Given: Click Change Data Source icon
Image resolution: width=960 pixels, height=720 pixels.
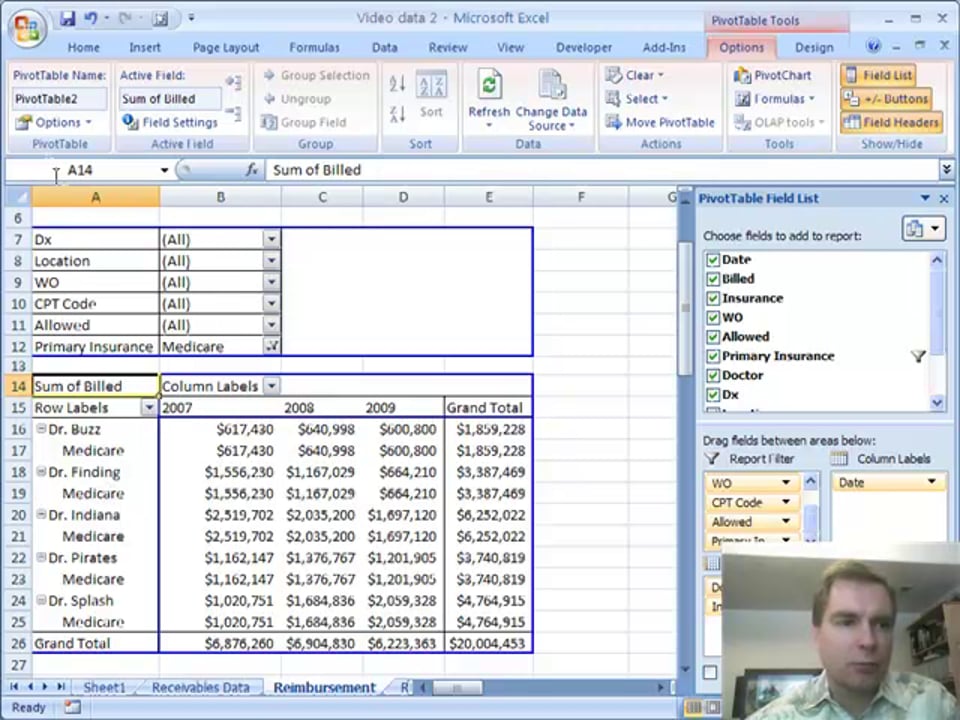Looking at the screenshot, I should point(552,84).
